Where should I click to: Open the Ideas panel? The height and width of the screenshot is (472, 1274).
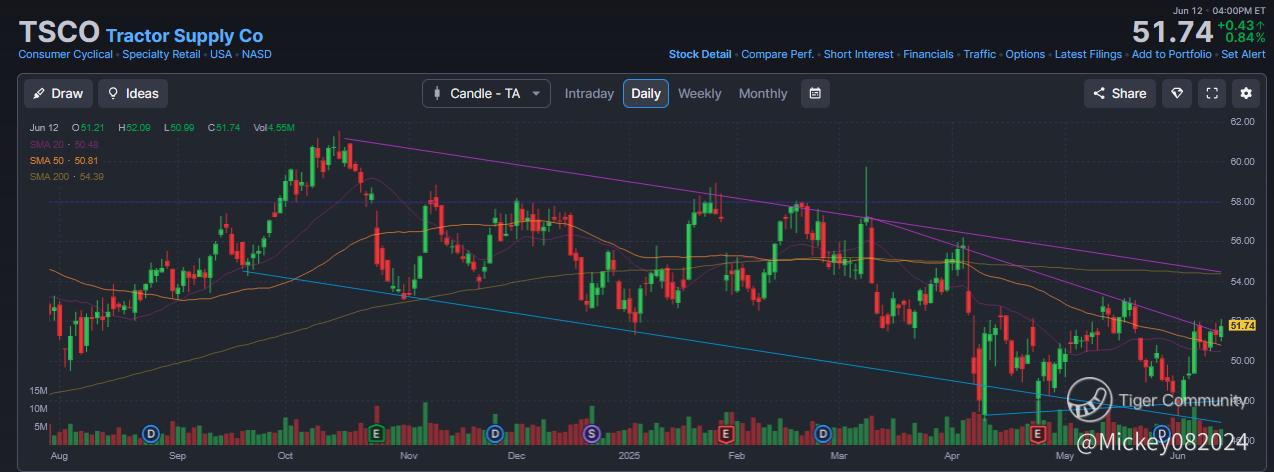(x=133, y=93)
